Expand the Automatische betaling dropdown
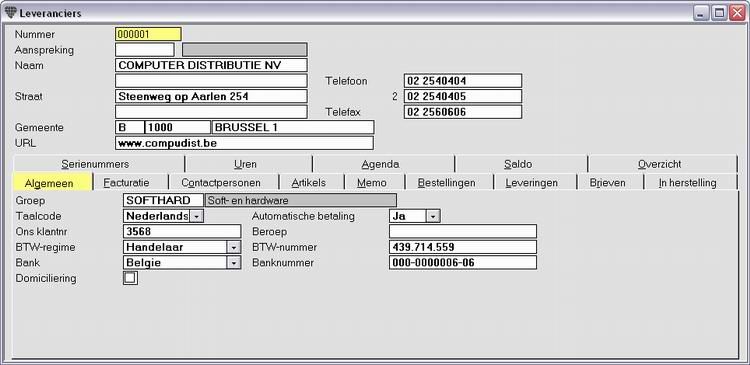This screenshot has height=365, width=750. pyautogui.click(x=432, y=216)
